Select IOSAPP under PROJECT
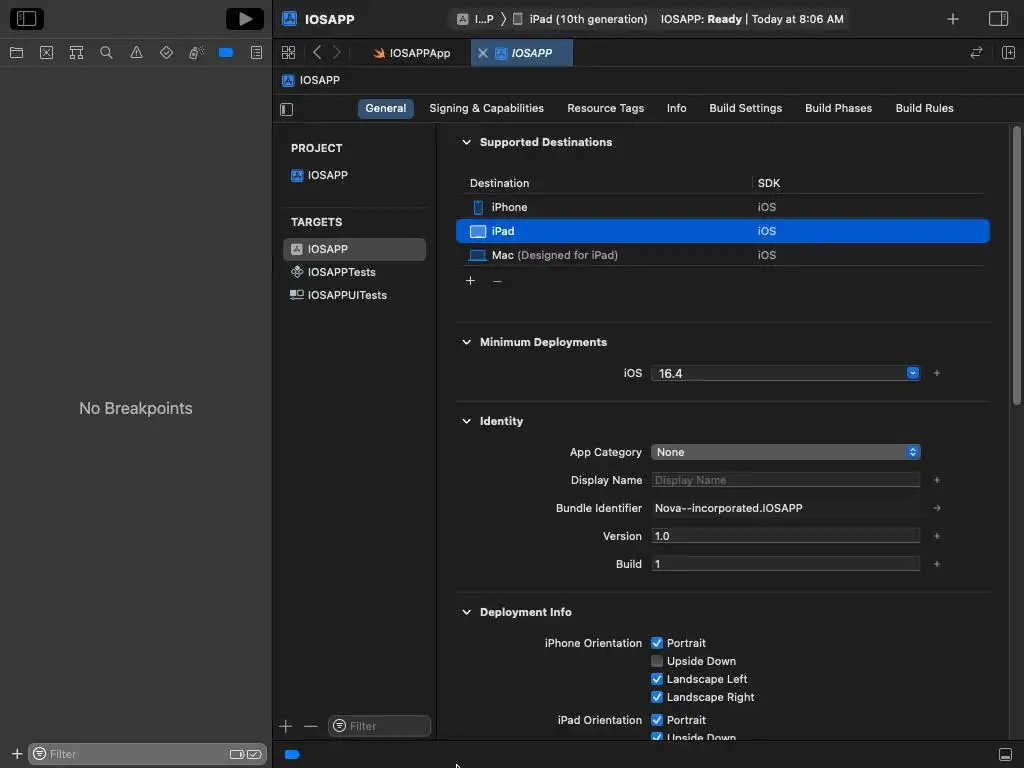1024x768 pixels. click(320, 175)
